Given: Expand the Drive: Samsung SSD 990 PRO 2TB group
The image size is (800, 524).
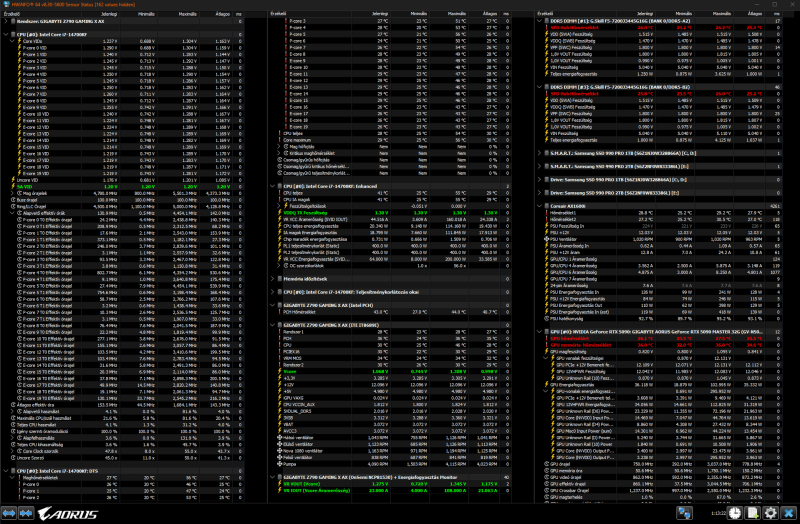Looking at the screenshot, I should pyautogui.click(x=539, y=193).
